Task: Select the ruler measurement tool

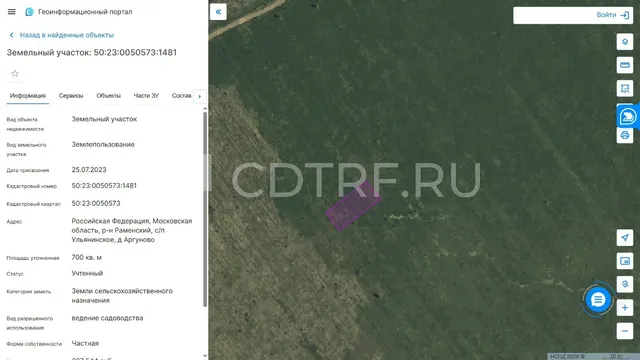Action: tap(624, 65)
